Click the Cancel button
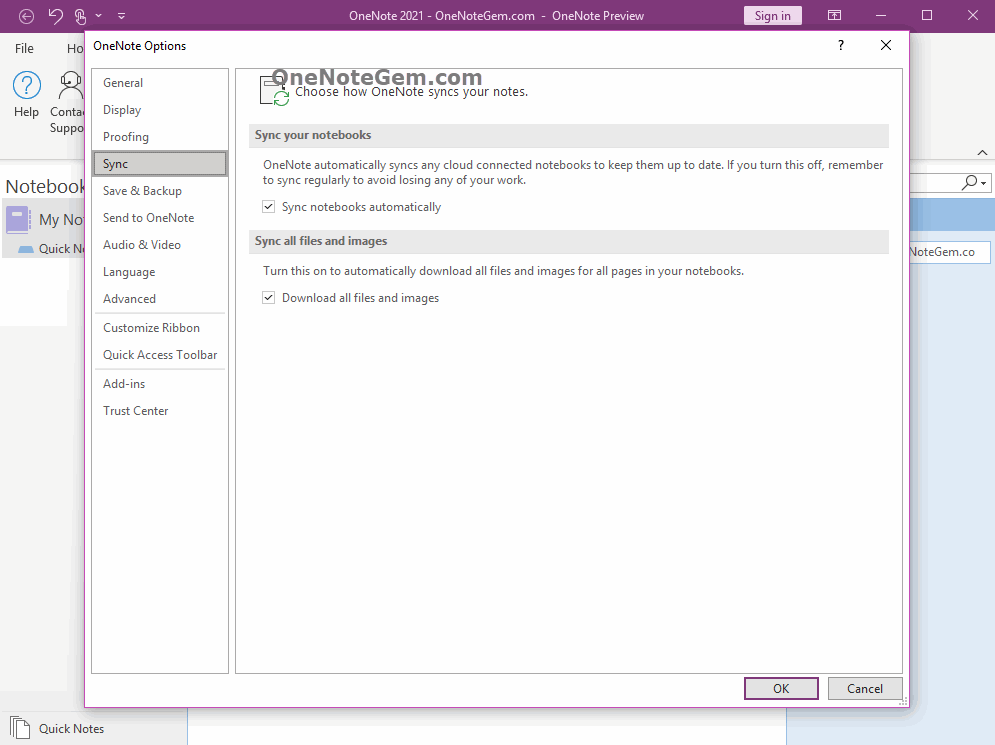The width and height of the screenshot is (995, 745). click(x=864, y=689)
